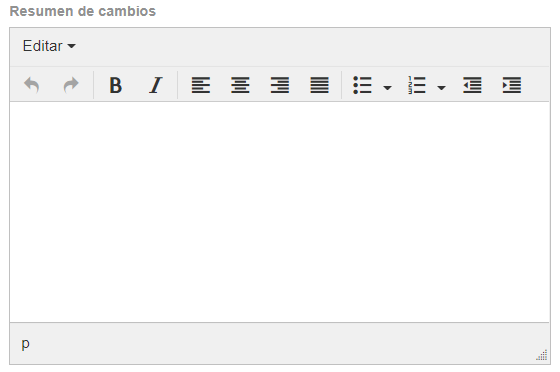Center align the text
This screenshot has width=560, height=372.
[240, 85]
